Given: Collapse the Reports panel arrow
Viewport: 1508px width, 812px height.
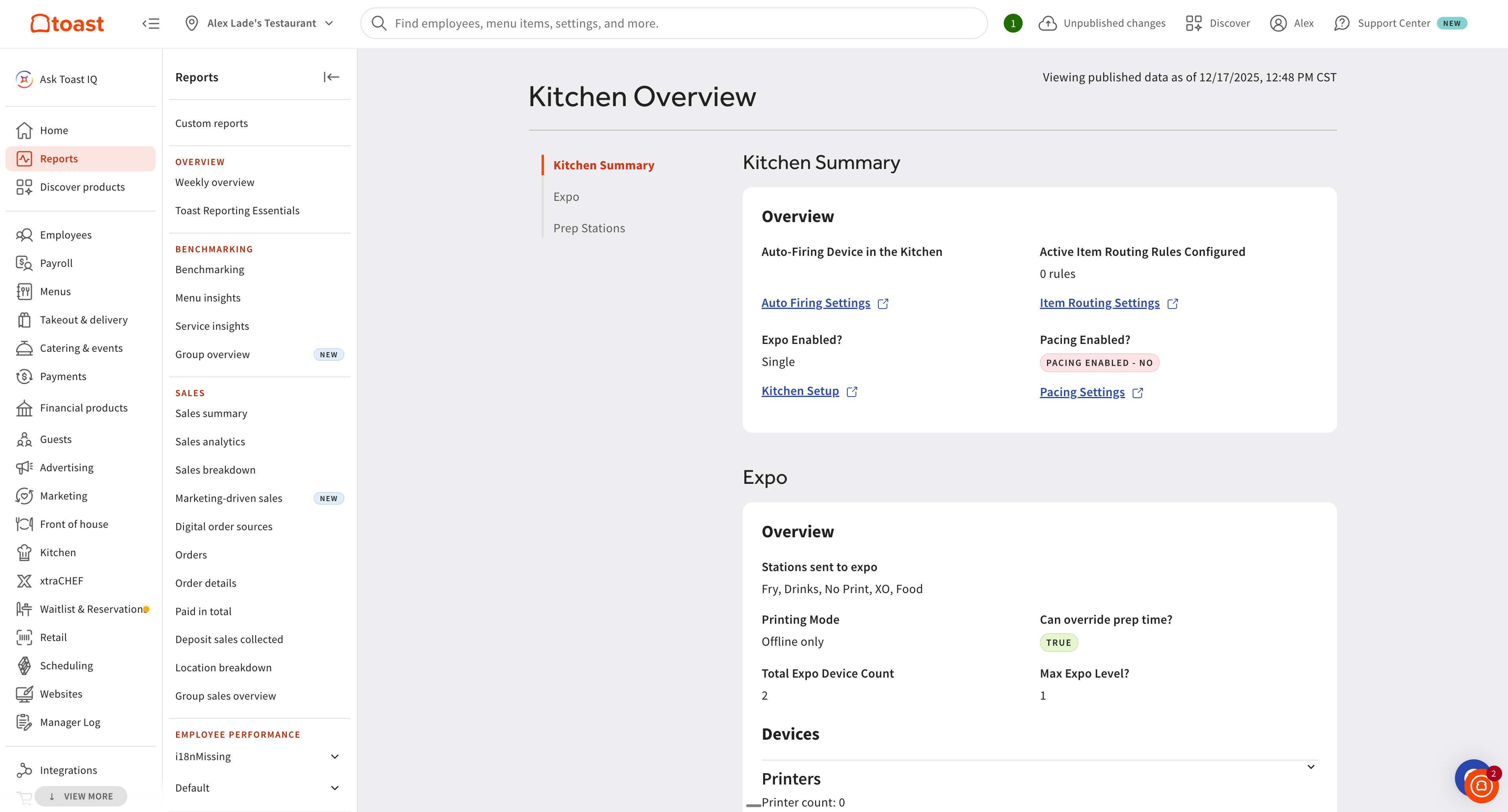Looking at the screenshot, I should (x=331, y=77).
